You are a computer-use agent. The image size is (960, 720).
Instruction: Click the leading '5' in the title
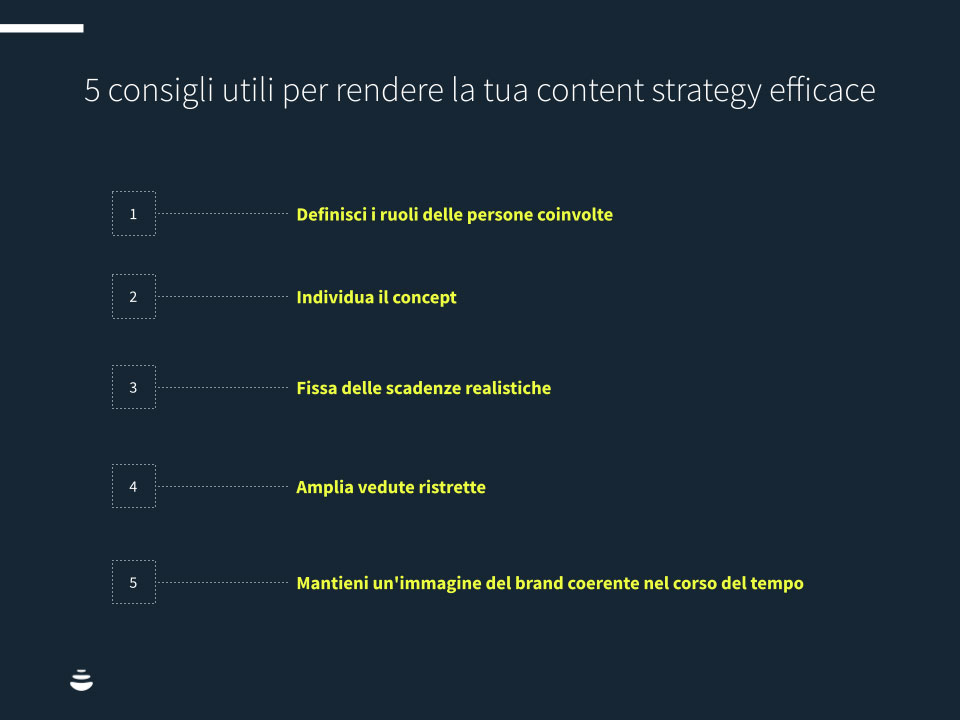pyautogui.click(x=92, y=91)
